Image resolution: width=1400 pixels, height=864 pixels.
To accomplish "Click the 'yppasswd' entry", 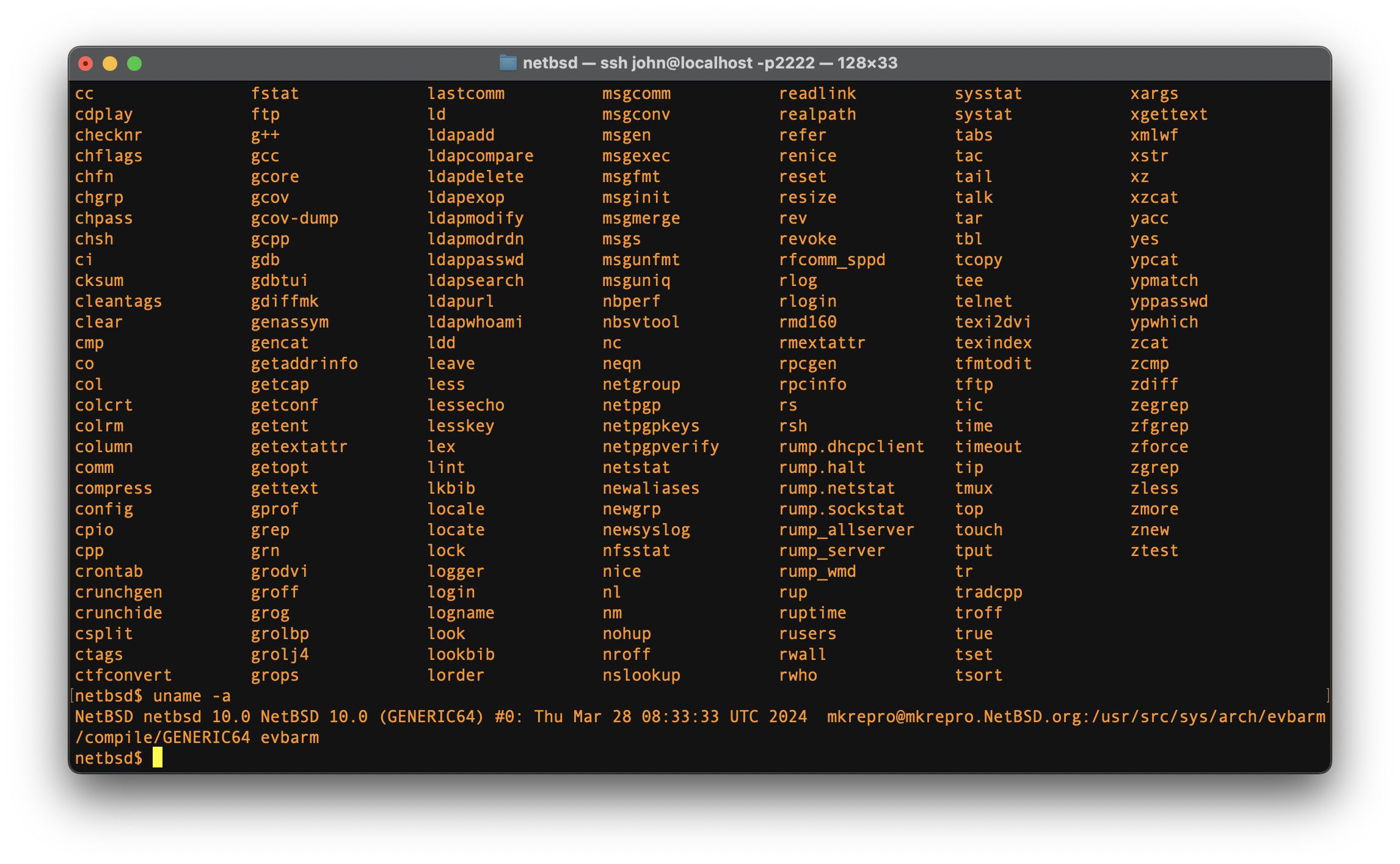I will [1169, 301].
